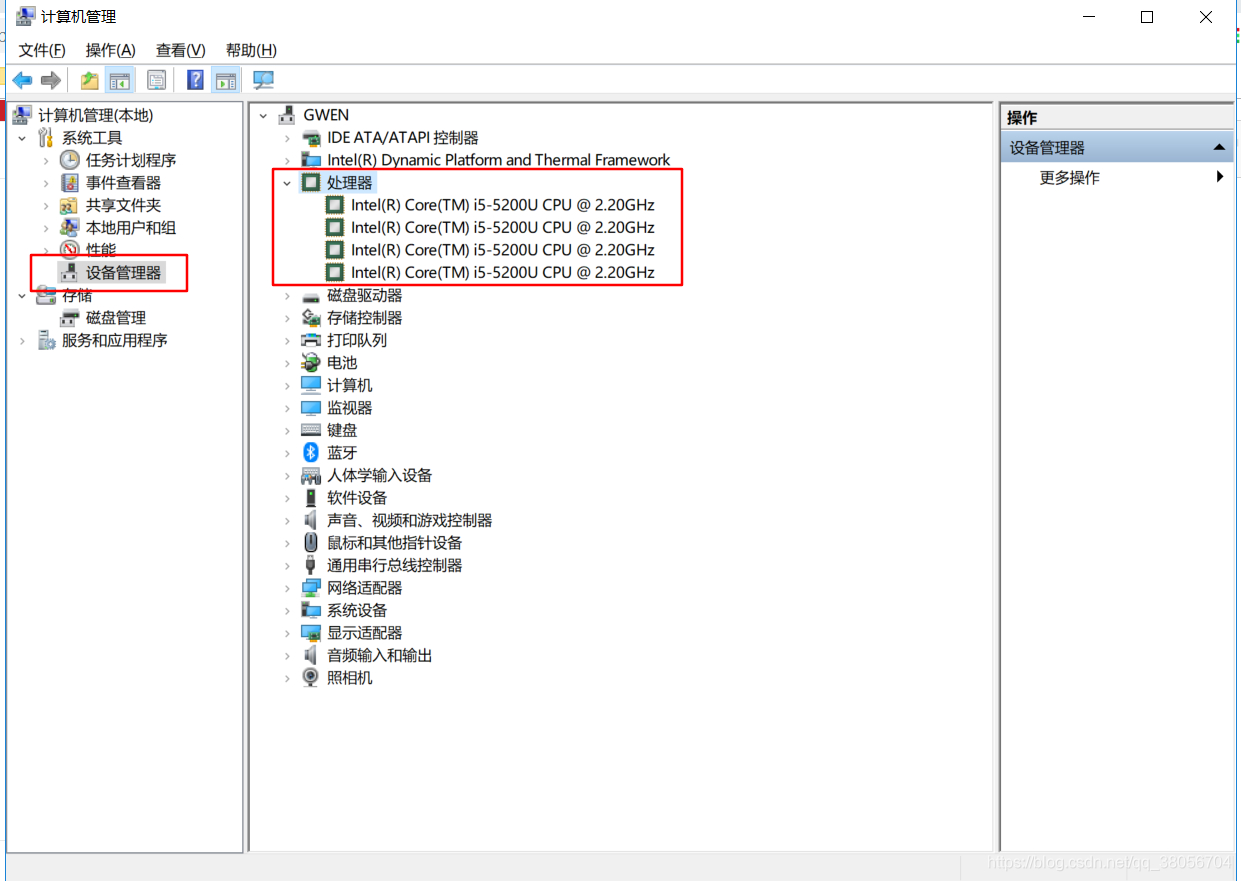The width and height of the screenshot is (1241, 881).
Task: Toggle the Show/Hide Action Pane toolbar icon
Action: (226, 80)
